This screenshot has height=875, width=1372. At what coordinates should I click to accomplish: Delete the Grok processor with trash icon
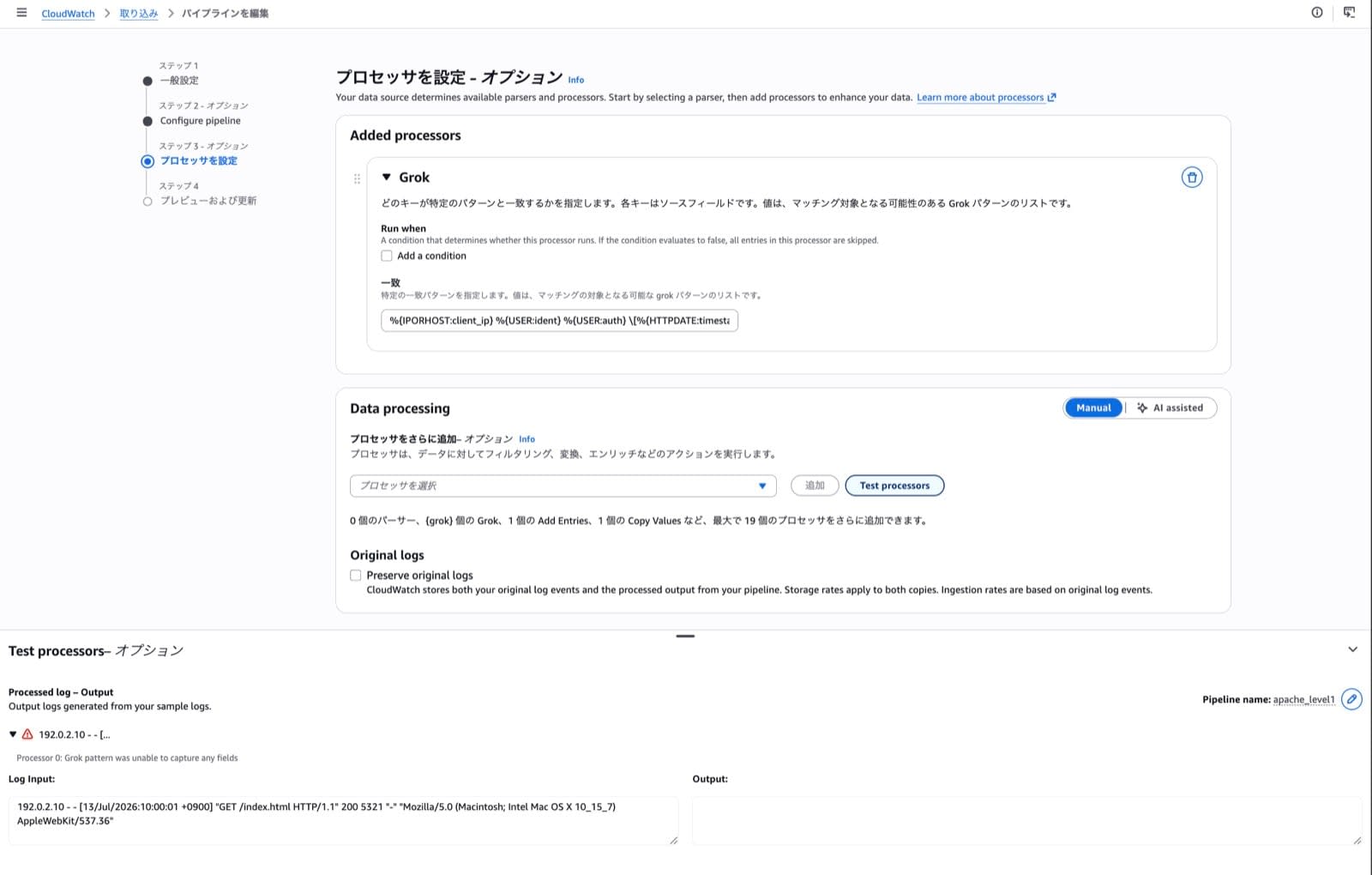click(x=1191, y=178)
